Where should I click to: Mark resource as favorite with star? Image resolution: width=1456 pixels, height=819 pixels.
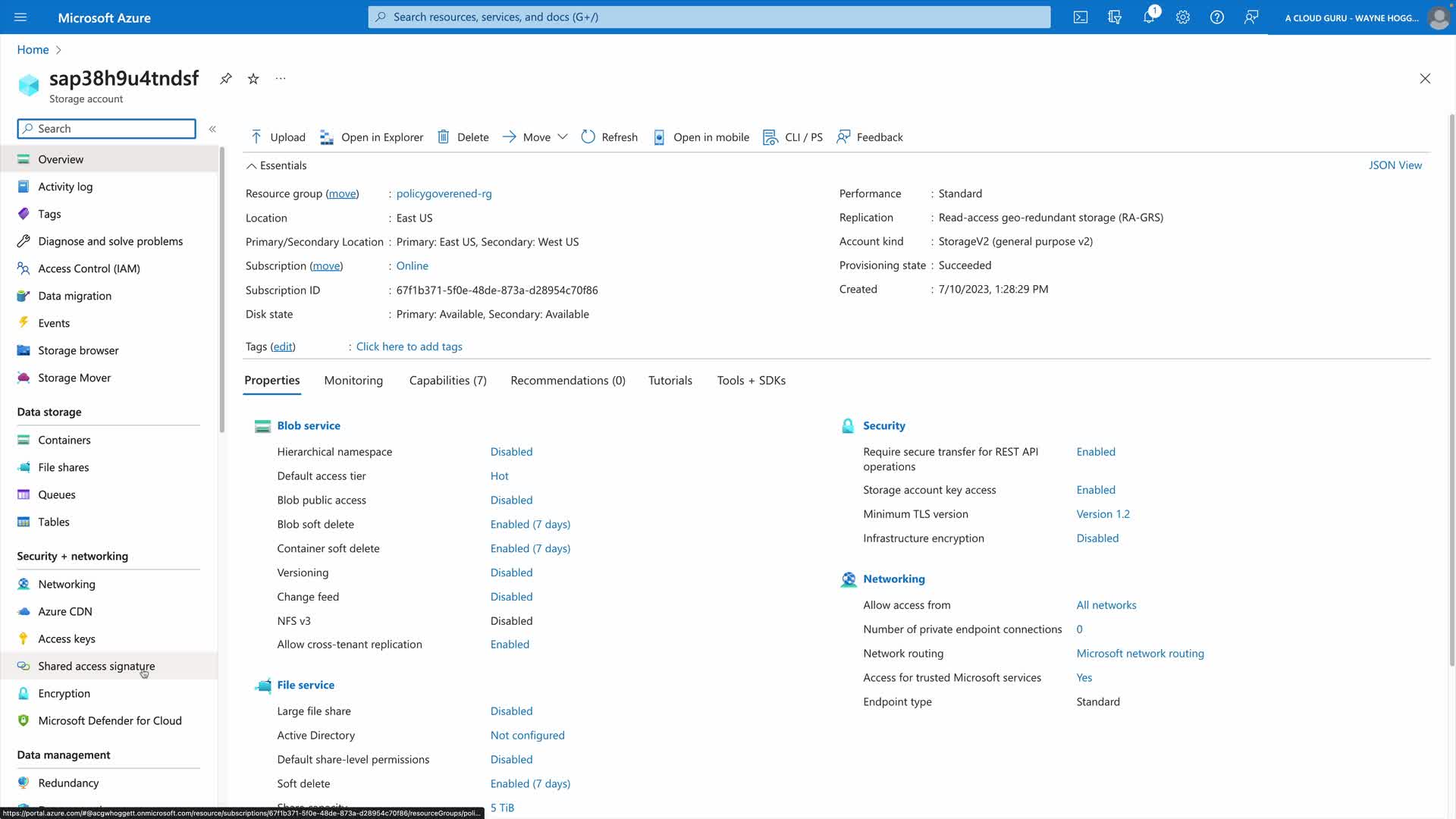[253, 79]
